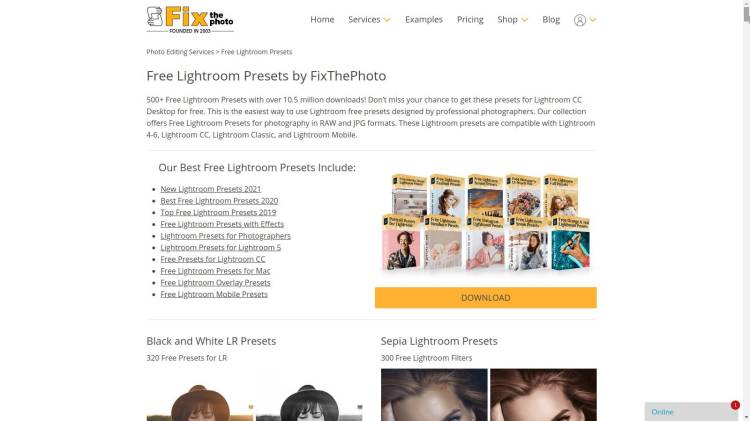
Task: Open the Examples menu item
Action: coord(424,20)
